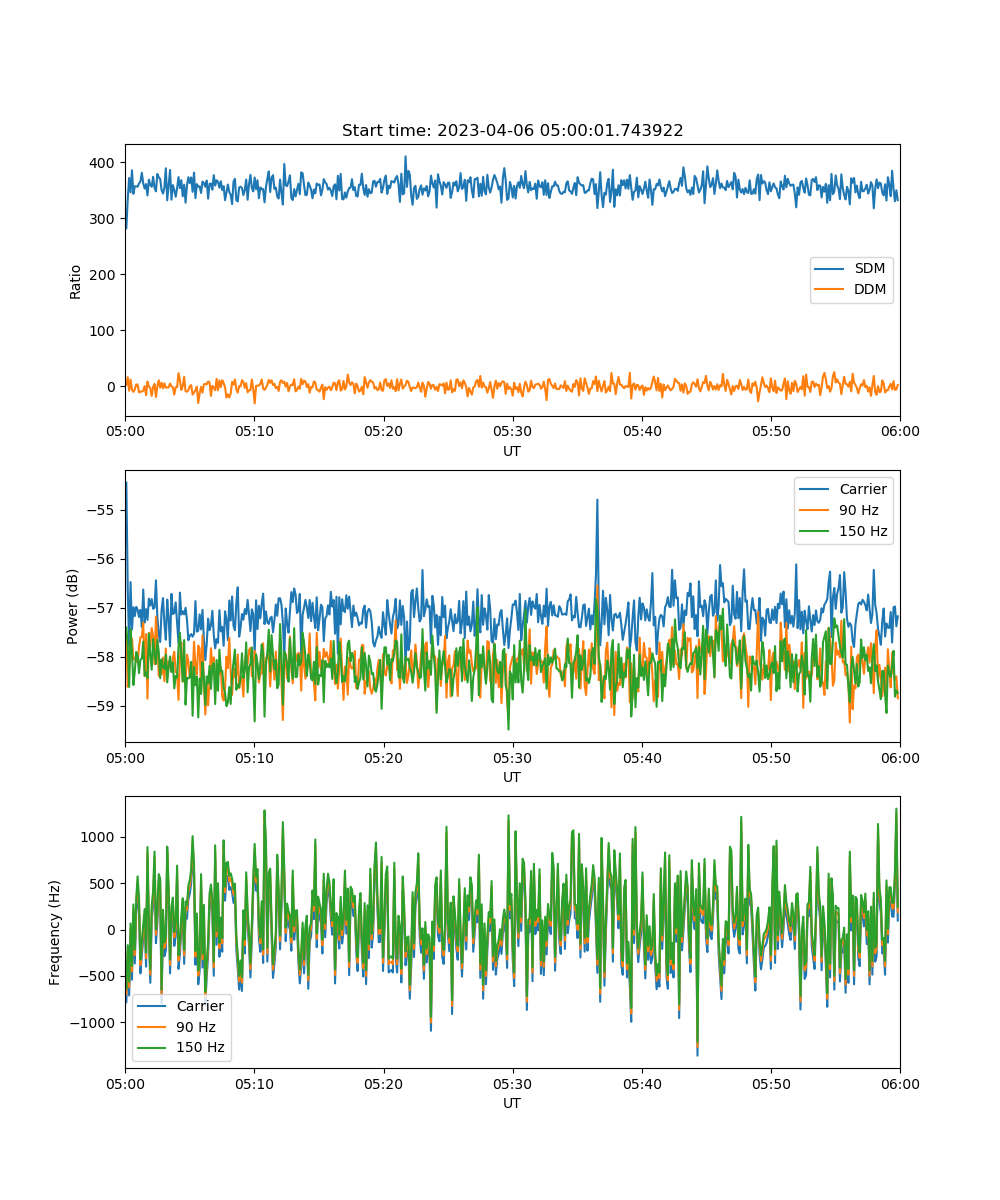1000x1200 pixels.
Task: Click the orange DDM line swatch in legend
Action: pyautogui.click(x=830, y=289)
